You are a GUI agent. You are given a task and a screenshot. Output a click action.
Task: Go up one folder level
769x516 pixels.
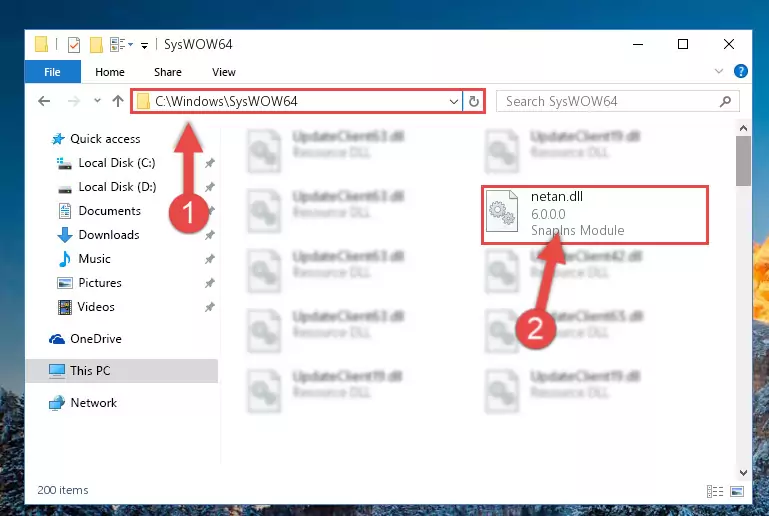[118, 102]
